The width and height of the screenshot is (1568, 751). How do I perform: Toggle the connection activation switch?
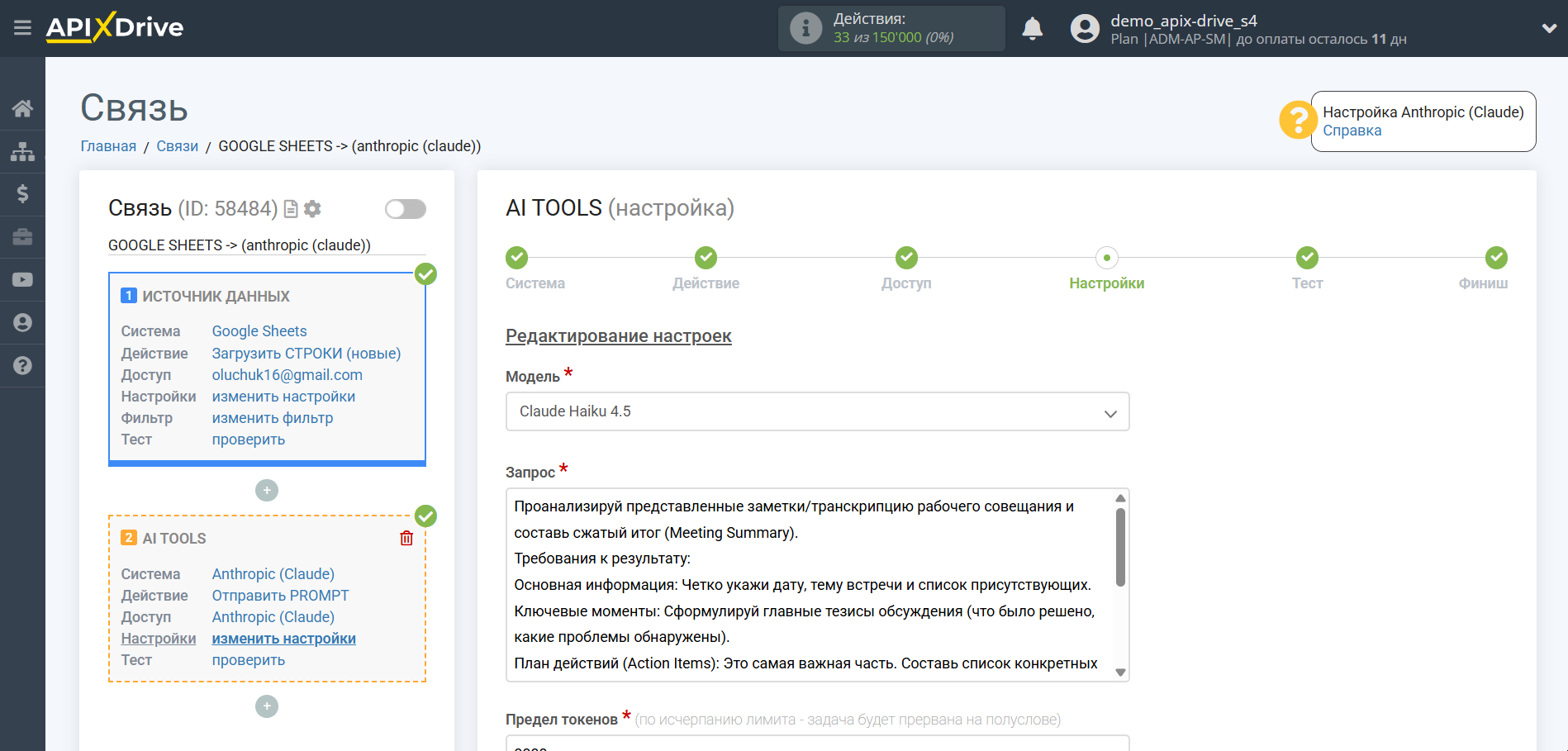(405, 209)
